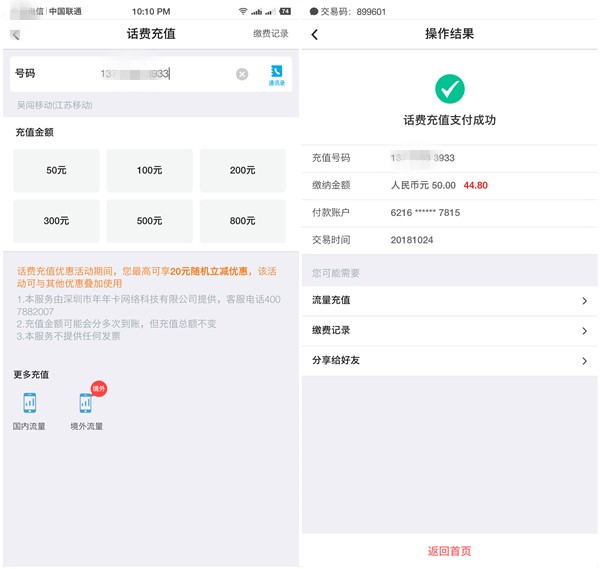Viewport: 600px width, 569px height.
Task: Pick the 500元 recharge amount
Action: pyautogui.click(x=149, y=221)
